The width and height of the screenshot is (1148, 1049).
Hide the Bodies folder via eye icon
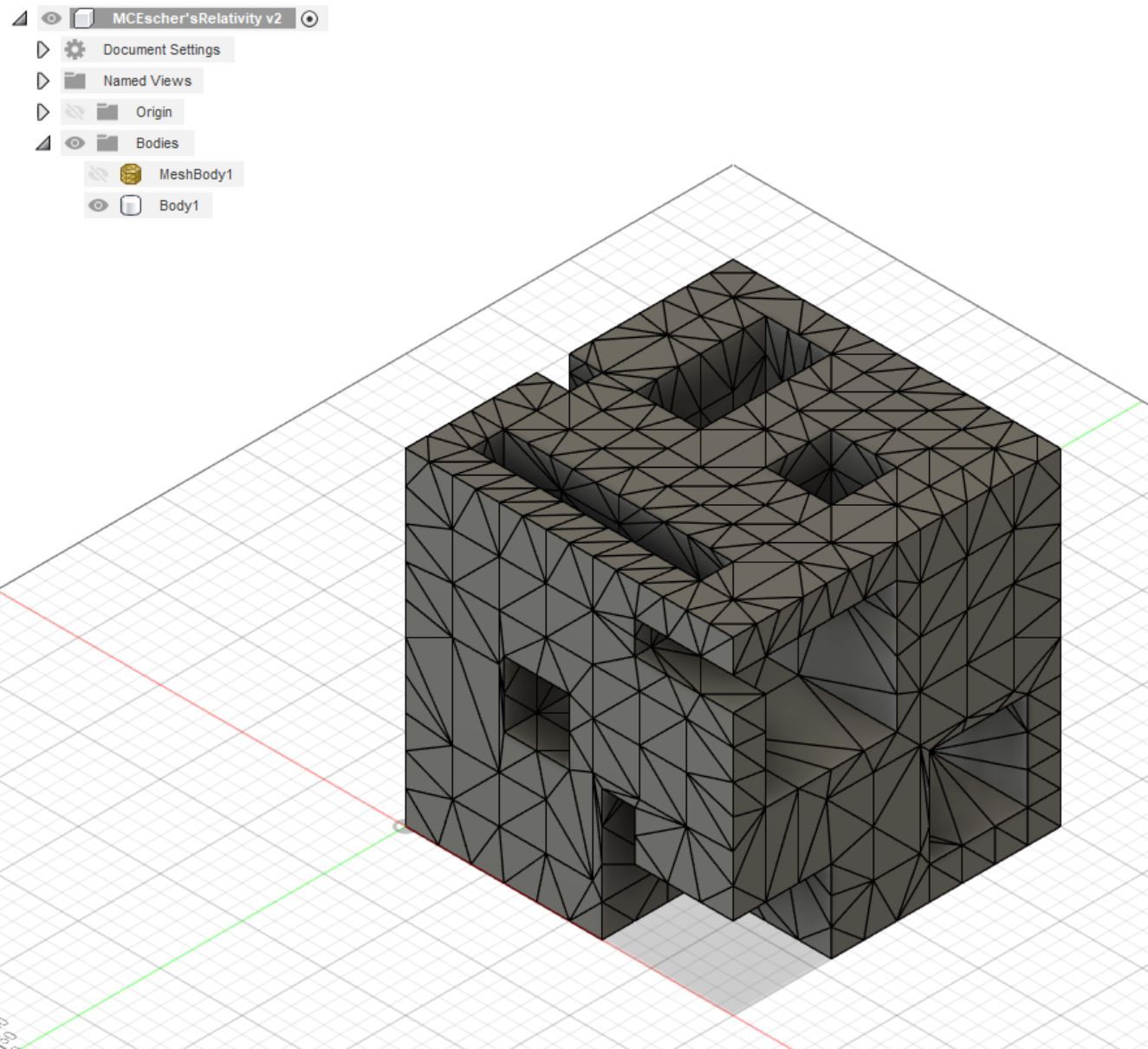(x=75, y=143)
